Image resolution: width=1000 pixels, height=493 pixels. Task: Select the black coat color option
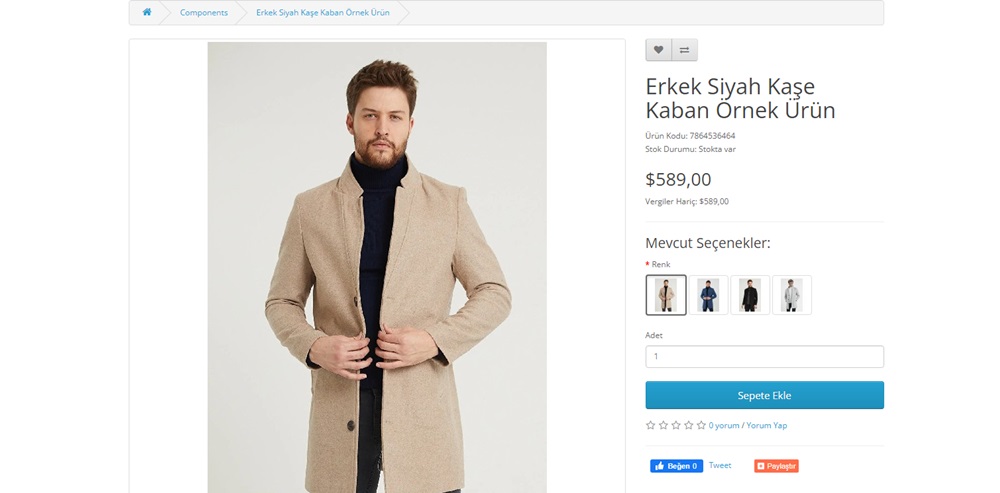coord(750,295)
